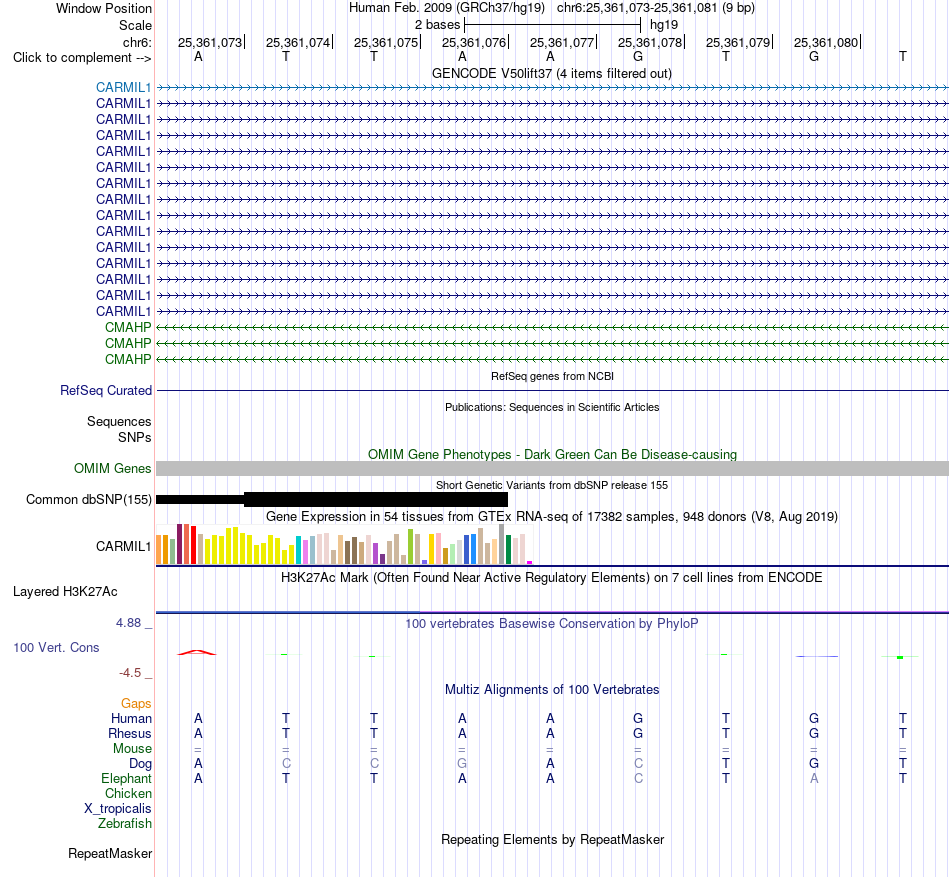Open the OMIM Gene Phenotypes track title
Viewport: 950px width, 877px height.
pos(552,454)
